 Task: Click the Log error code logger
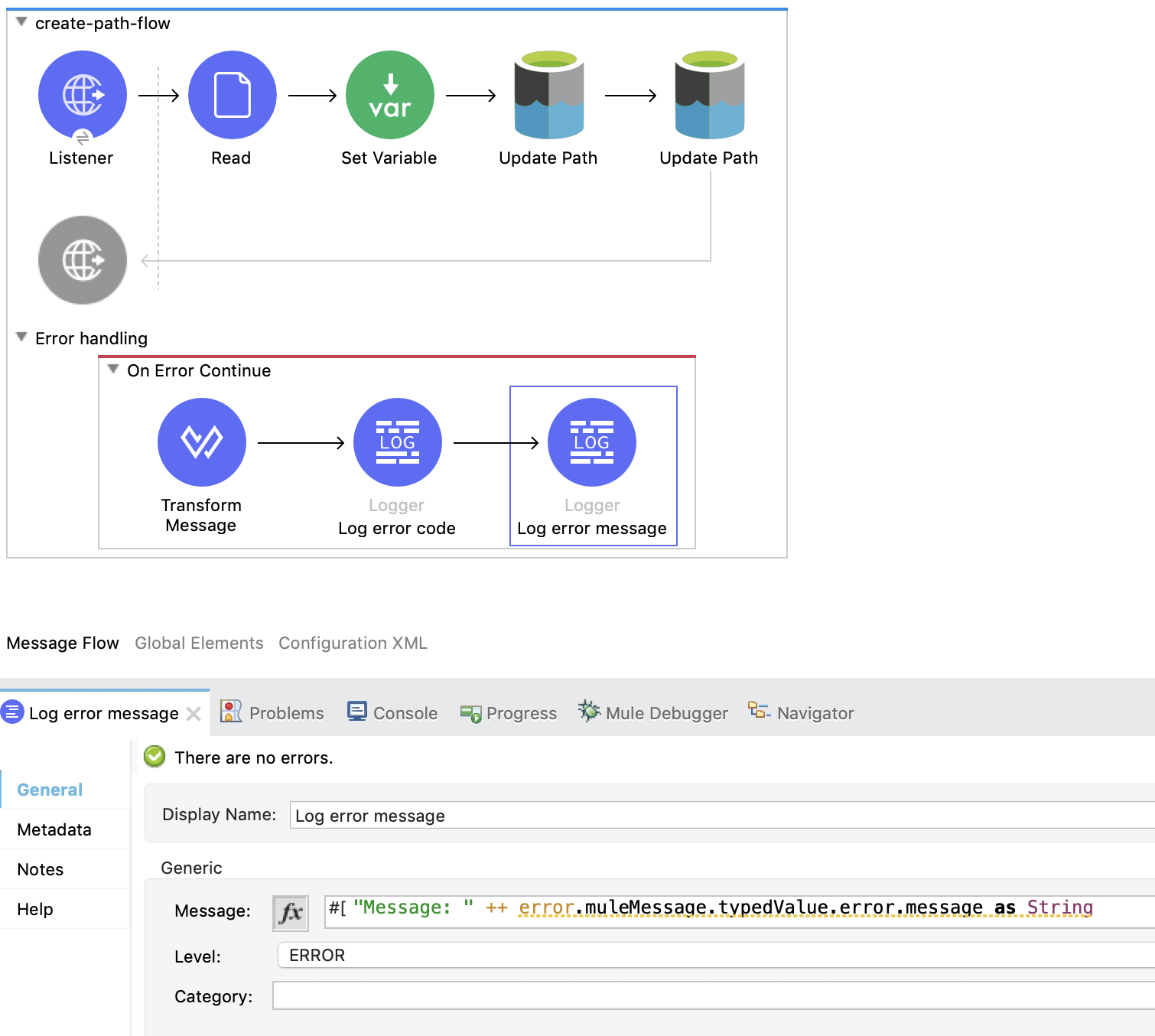tap(397, 442)
